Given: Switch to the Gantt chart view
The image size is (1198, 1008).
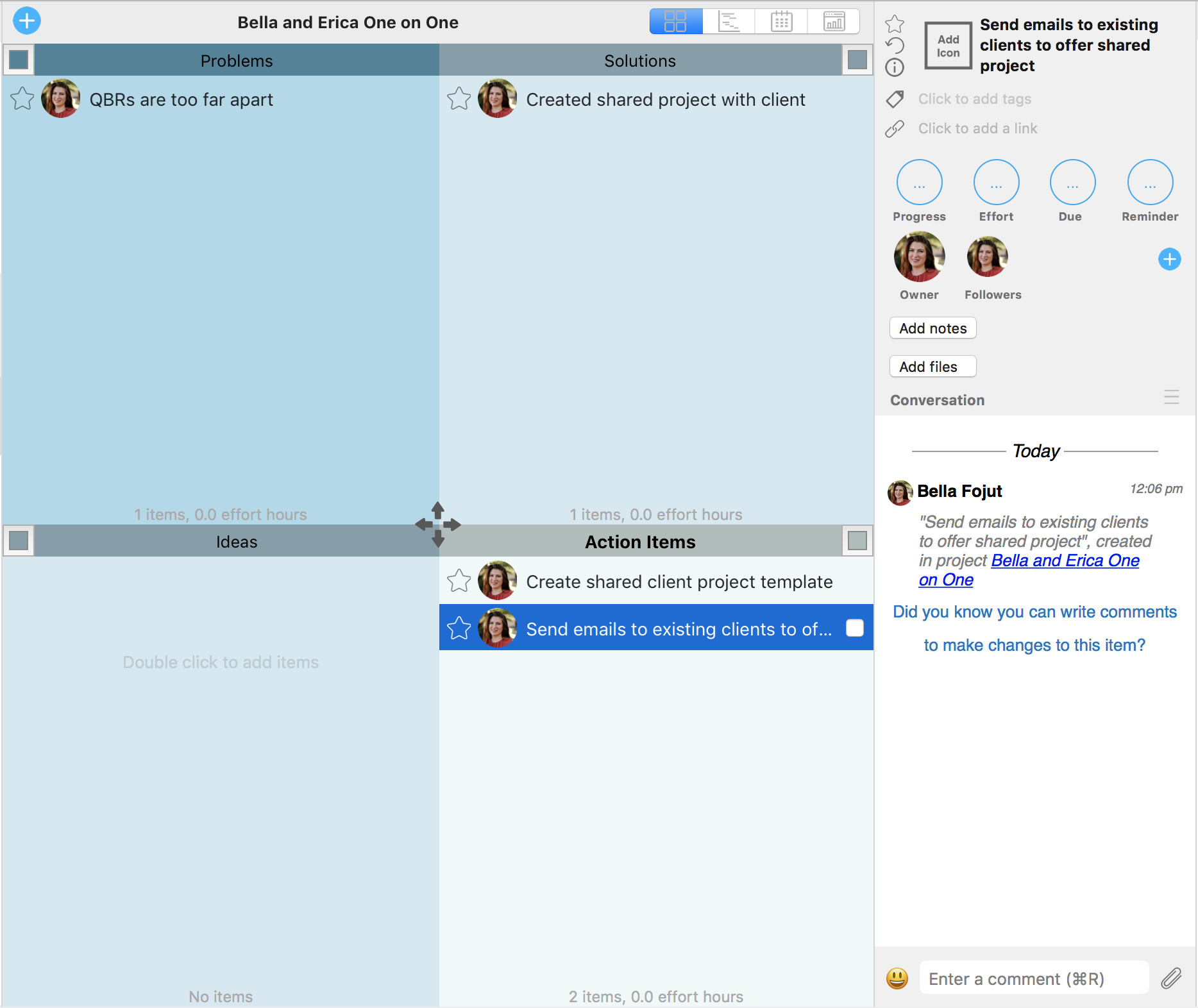Looking at the screenshot, I should click(729, 22).
